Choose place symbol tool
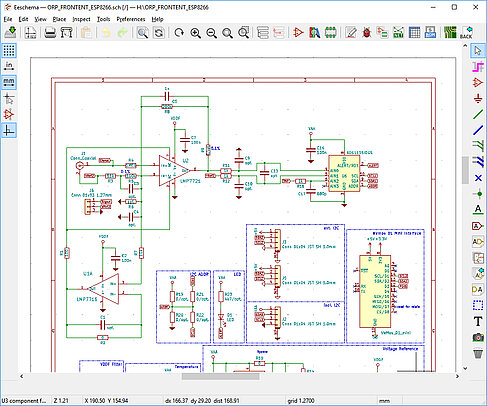 tap(478, 82)
